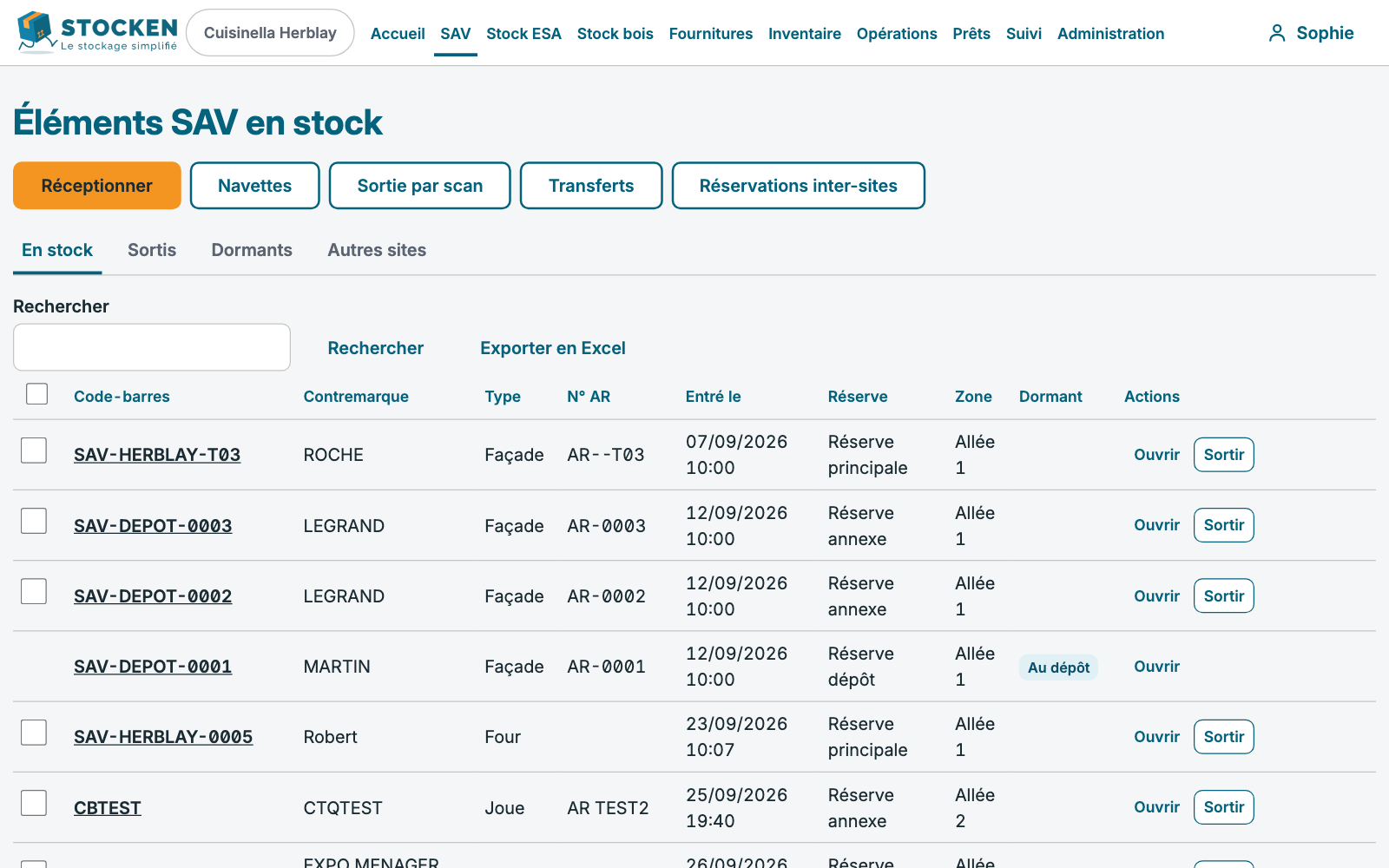This screenshot has width=1389, height=868.
Task: Switch to the Dormants tab
Action: (252, 250)
